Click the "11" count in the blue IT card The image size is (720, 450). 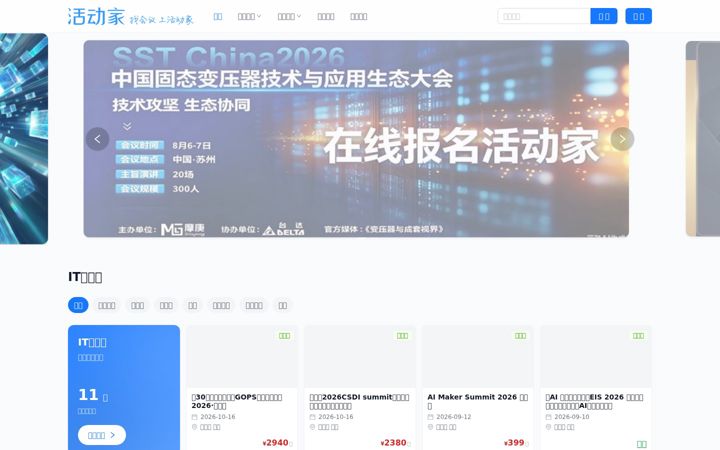click(x=88, y=394)
